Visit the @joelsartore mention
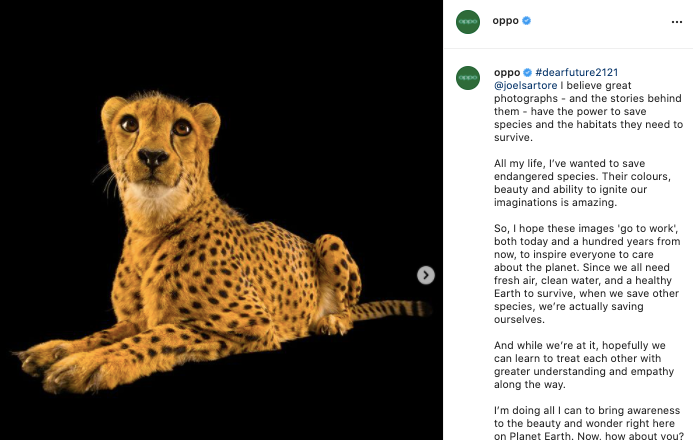 527,86
